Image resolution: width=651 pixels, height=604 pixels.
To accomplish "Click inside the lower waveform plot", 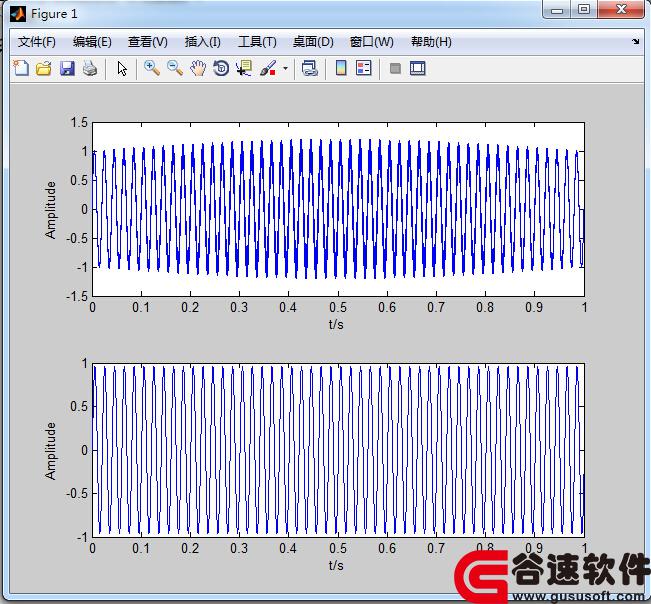I will (338, 450).
